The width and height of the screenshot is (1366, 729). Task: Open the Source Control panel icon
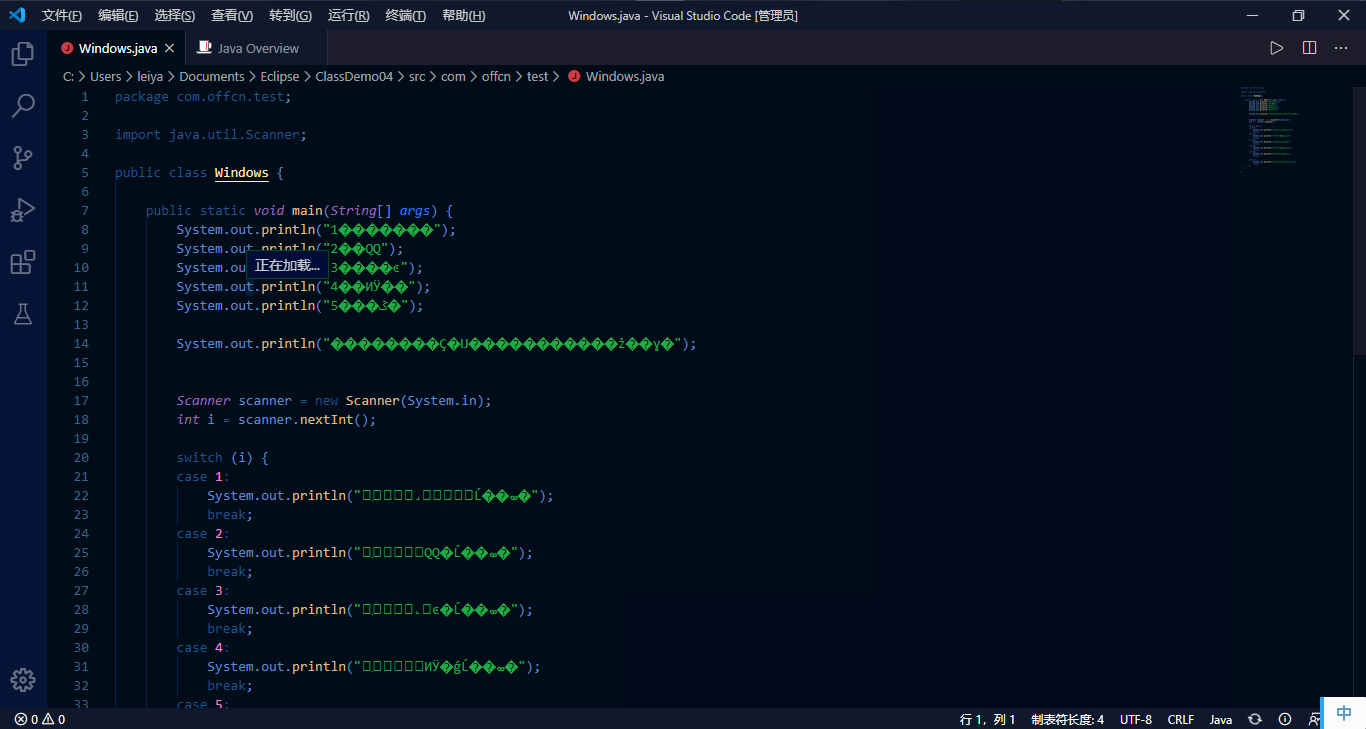click(22, 157)
